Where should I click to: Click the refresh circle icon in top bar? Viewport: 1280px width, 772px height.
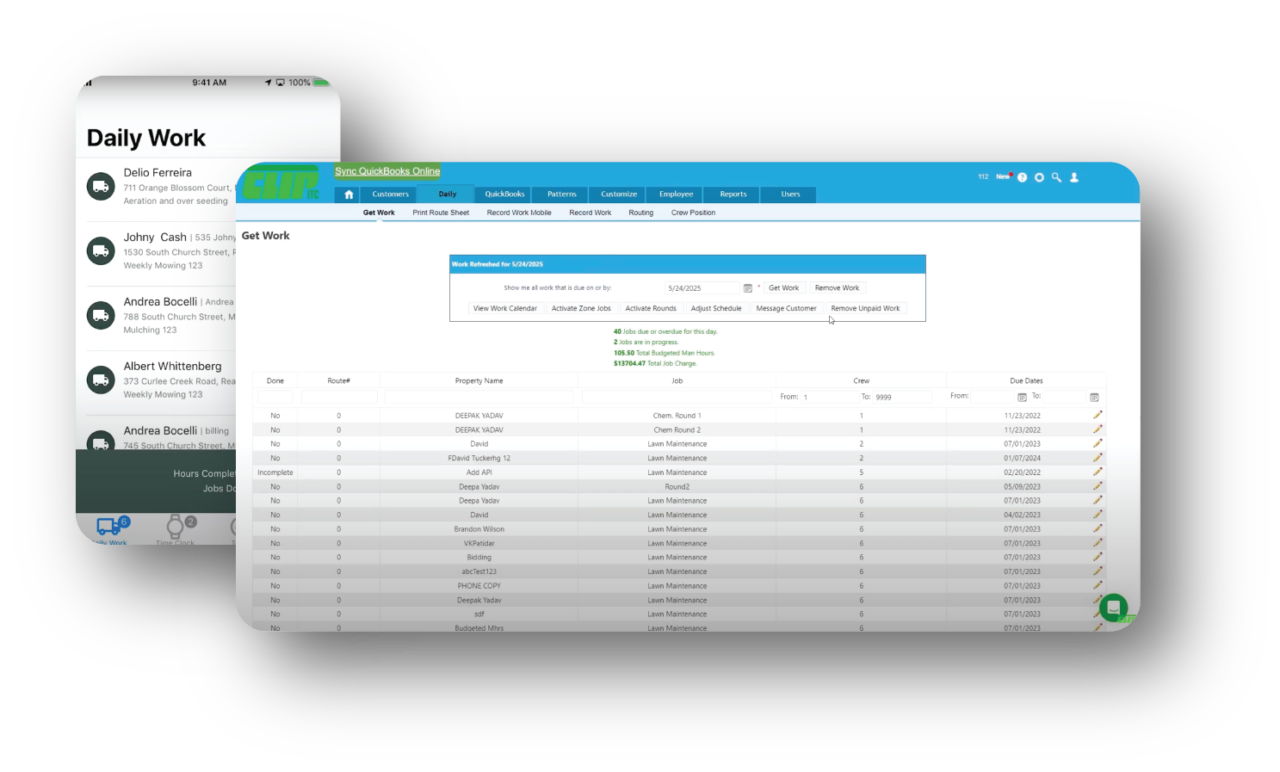(x=1039, y=177)
